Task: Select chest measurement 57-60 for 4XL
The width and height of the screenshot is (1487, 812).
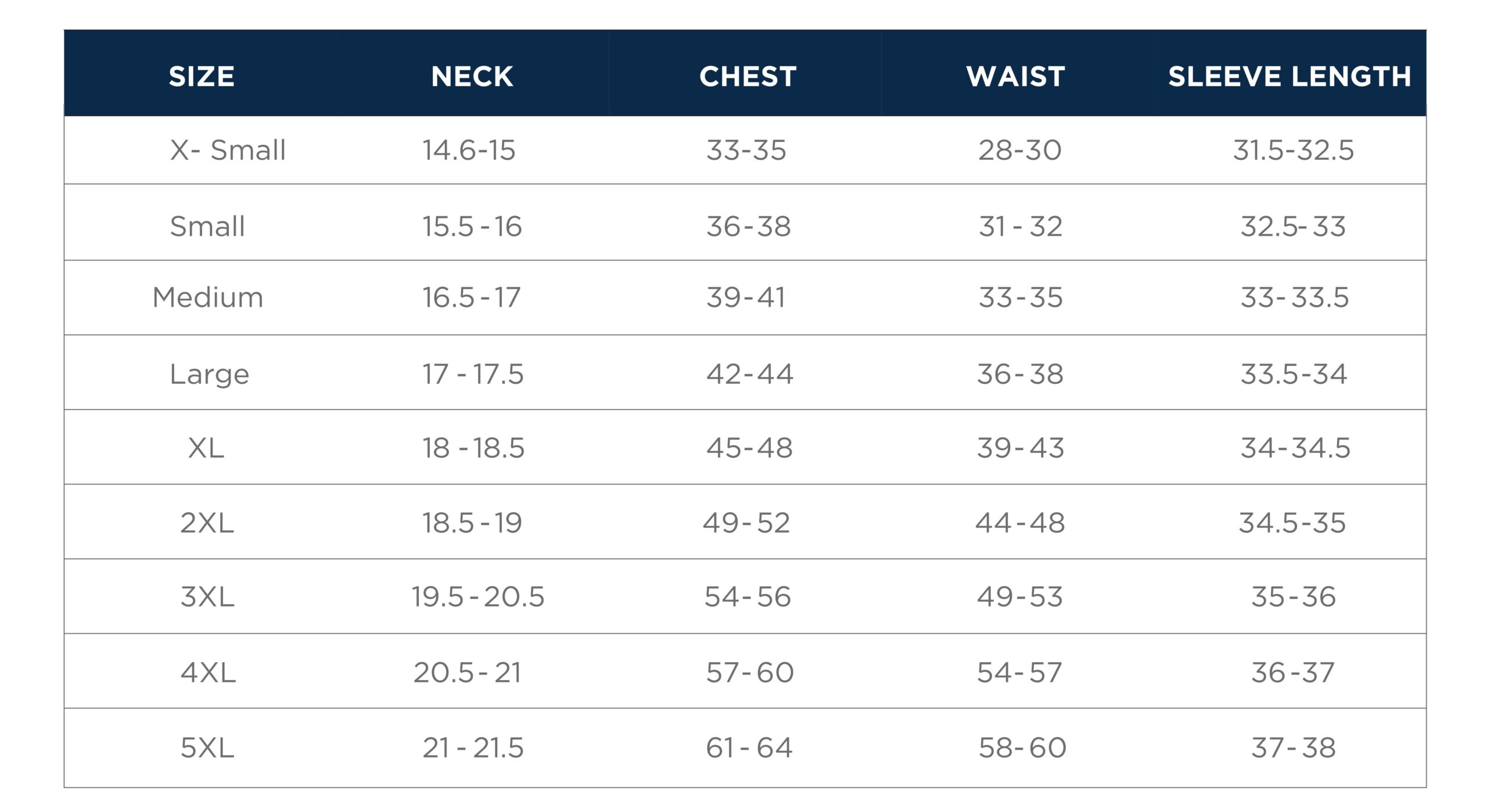Action: pos(750,673)
